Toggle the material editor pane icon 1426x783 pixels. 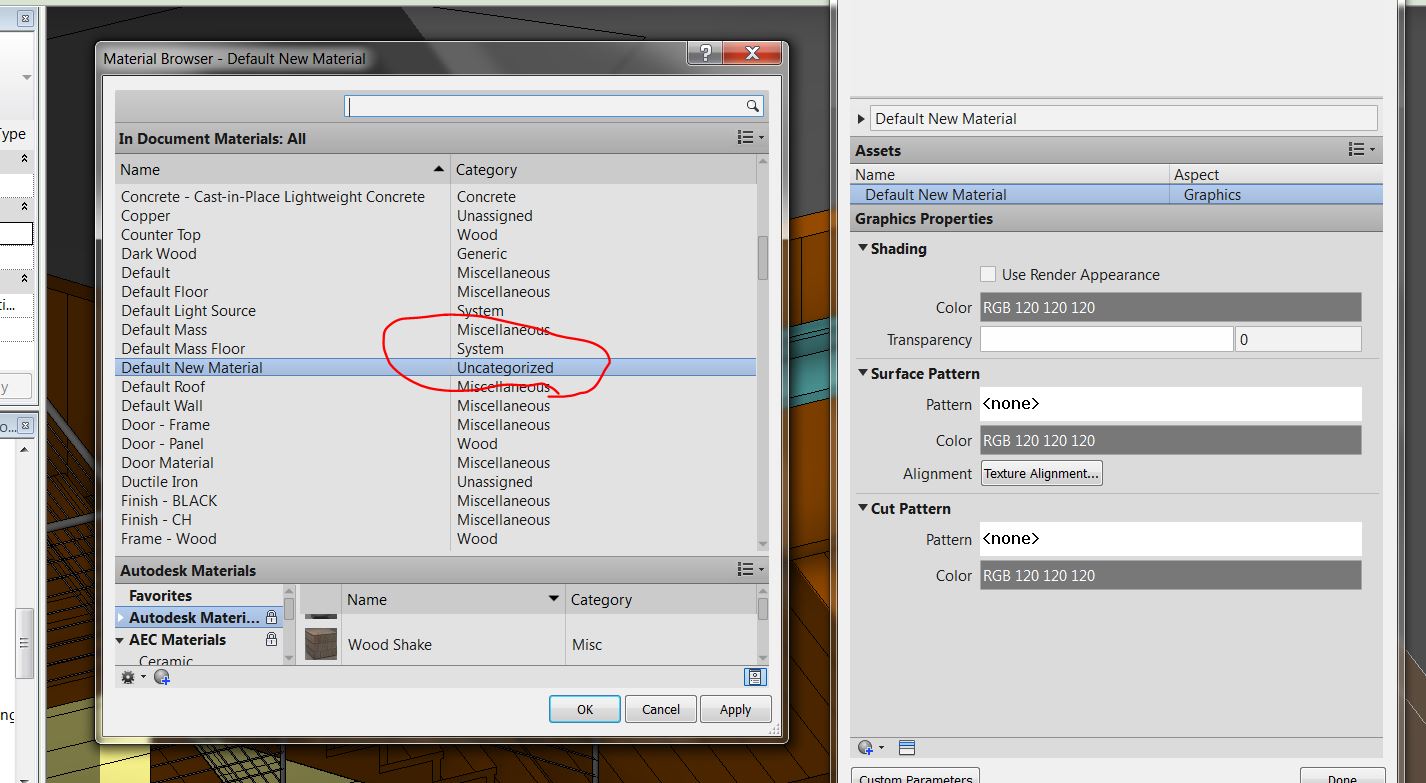pos(755,677)
